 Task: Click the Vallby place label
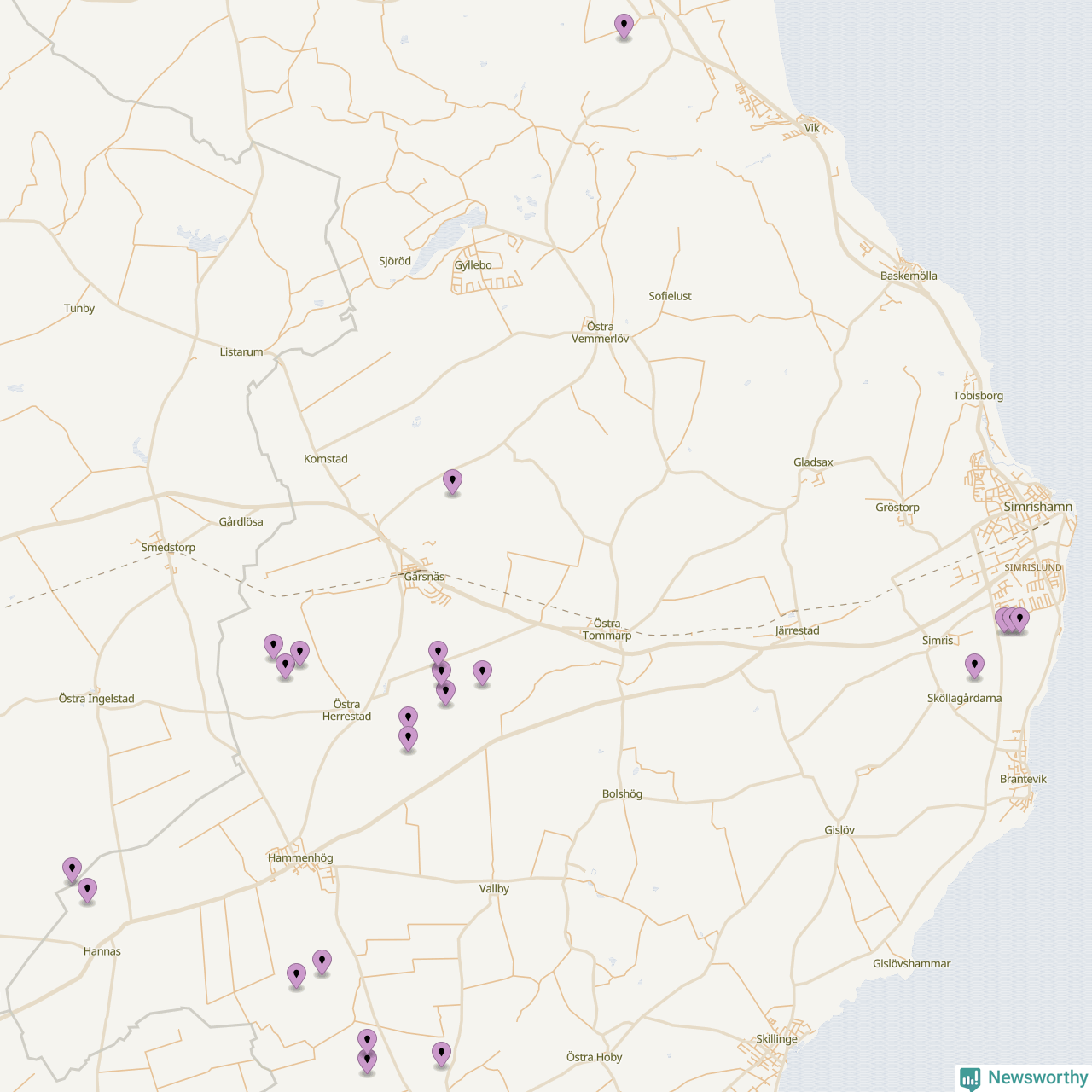[x=494, y=889]
